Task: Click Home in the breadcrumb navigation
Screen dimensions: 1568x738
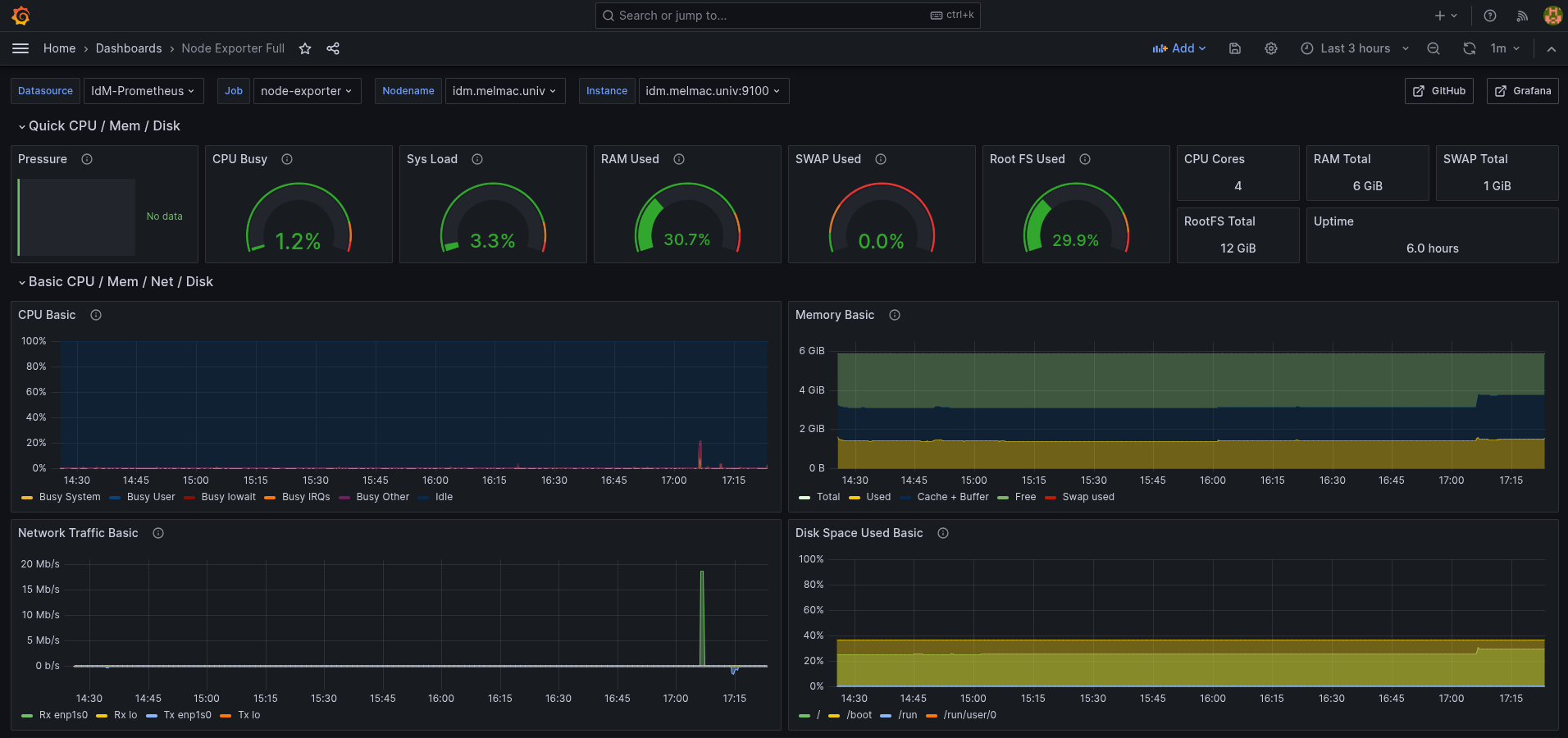Action: click(x=59, y=48)
